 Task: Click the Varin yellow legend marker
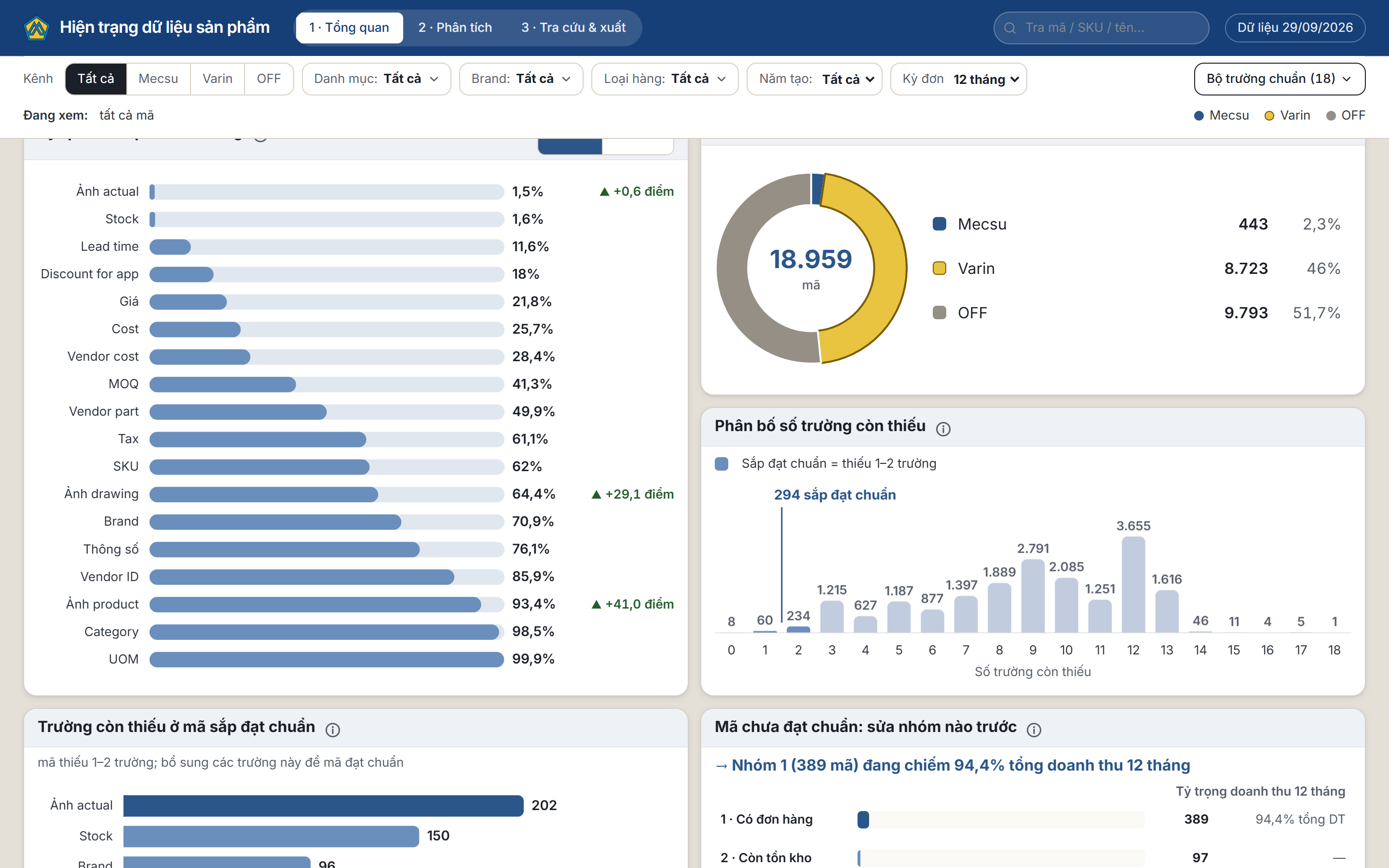coord(940,268)
